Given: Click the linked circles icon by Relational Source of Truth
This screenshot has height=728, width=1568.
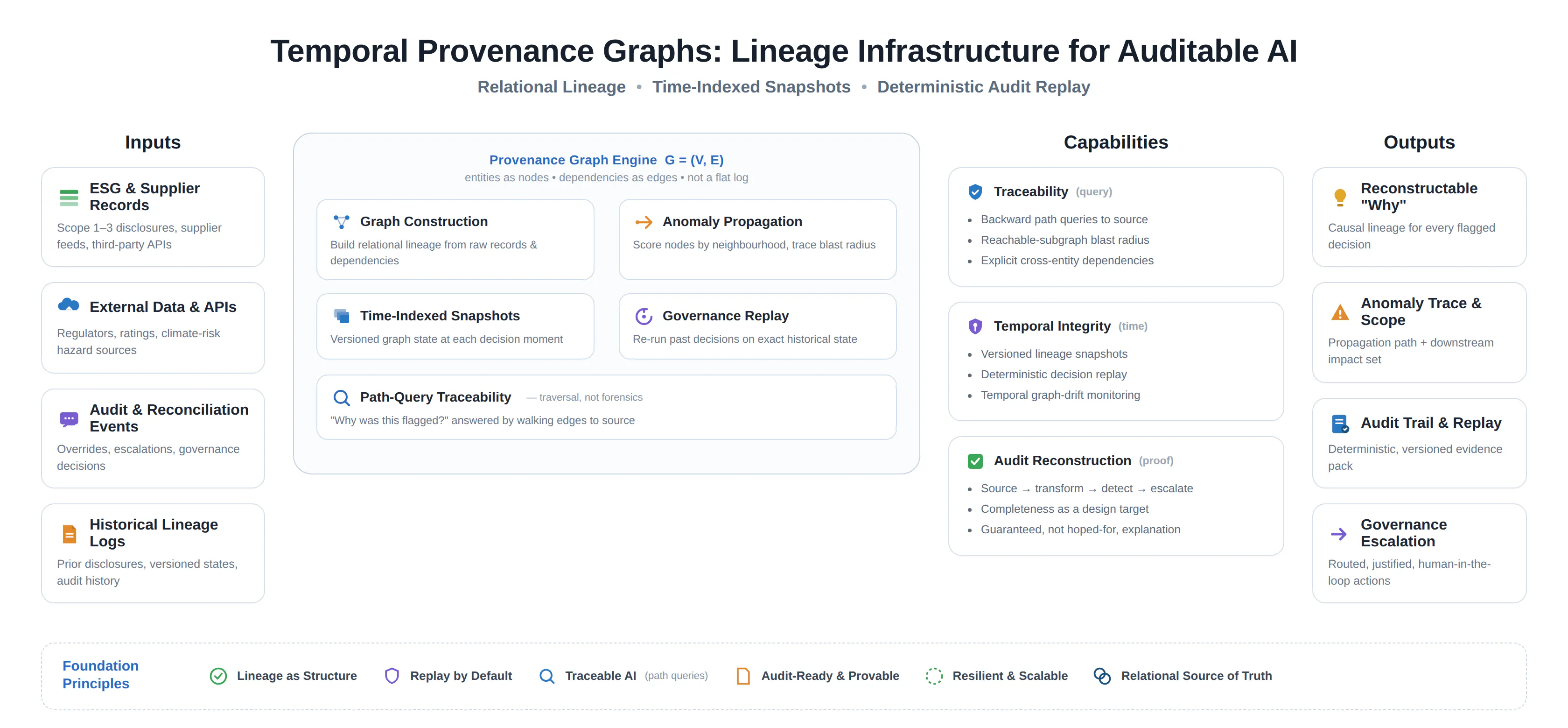Looking at the screenshot, I should point(1102,676).
